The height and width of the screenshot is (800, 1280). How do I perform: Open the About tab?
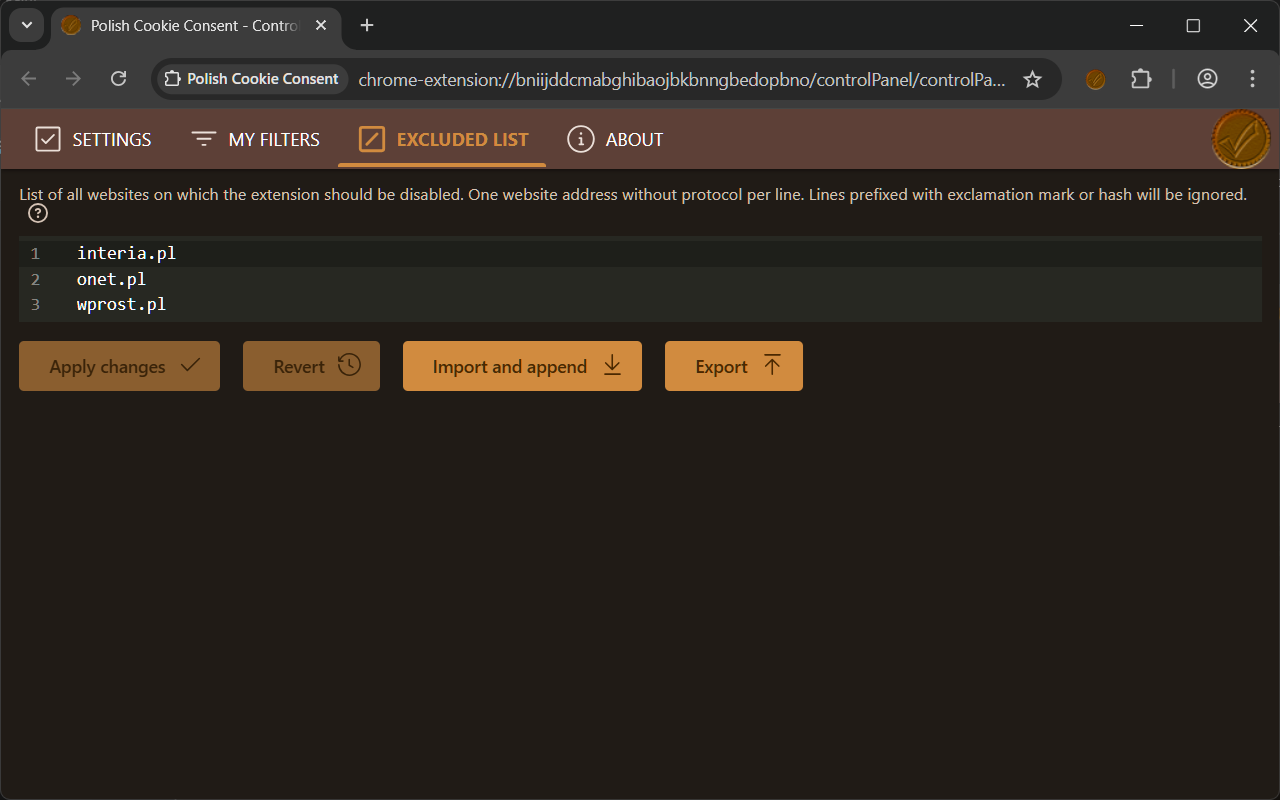pos(615,139)
